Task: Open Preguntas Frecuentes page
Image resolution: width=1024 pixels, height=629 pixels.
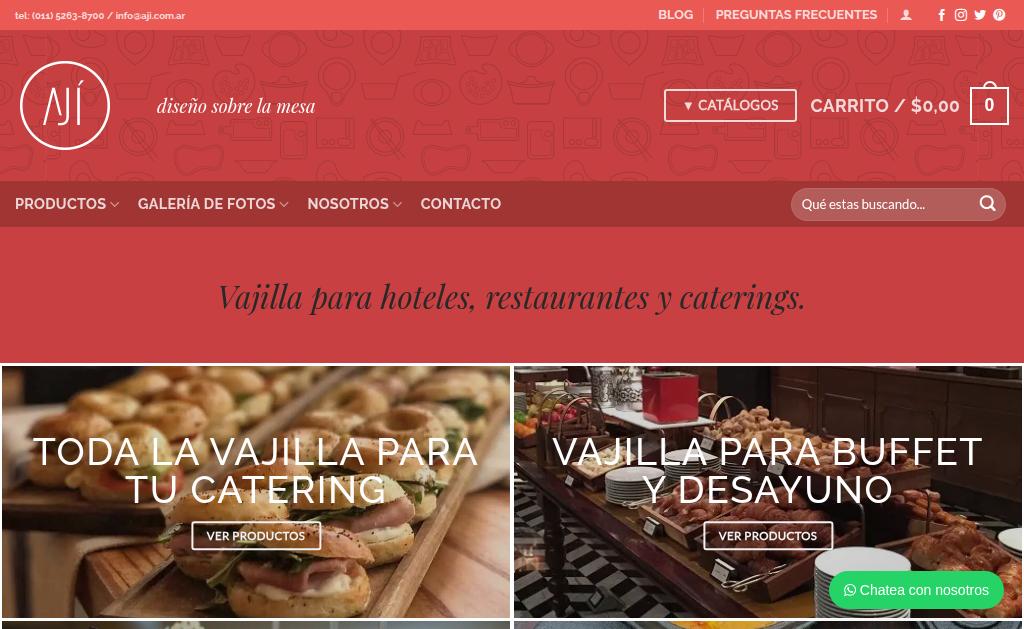Action: tap(796, 15)
